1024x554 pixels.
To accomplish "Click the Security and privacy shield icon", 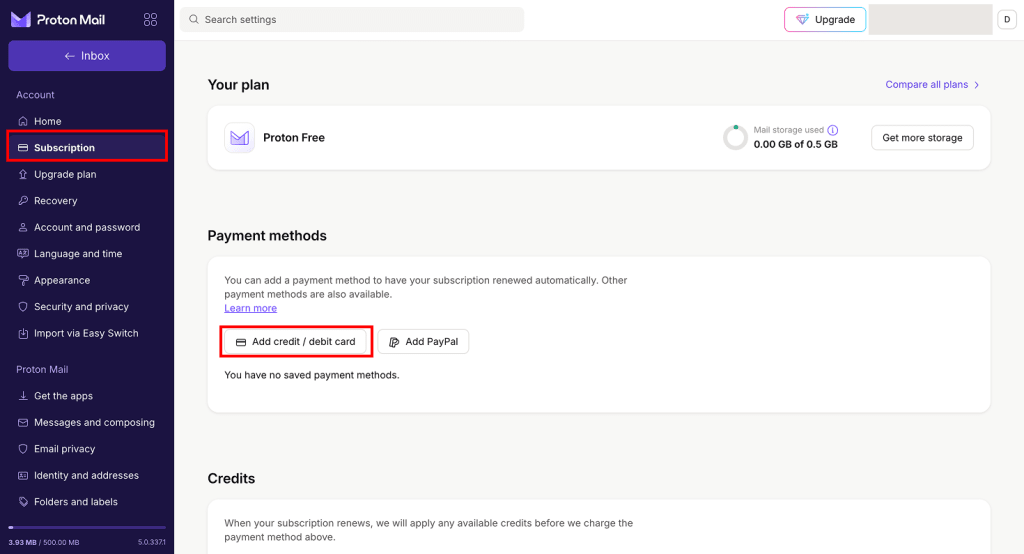I will pyautogui.click(x=23, y=306).
